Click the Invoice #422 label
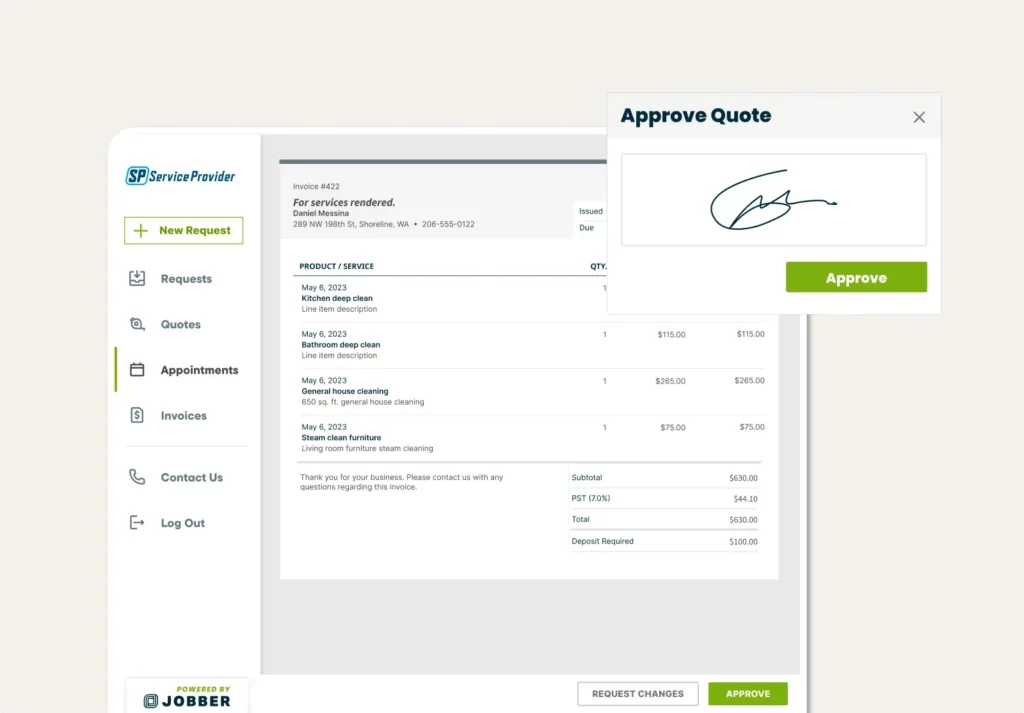The image size is (1024, 713). click(316, 186)
